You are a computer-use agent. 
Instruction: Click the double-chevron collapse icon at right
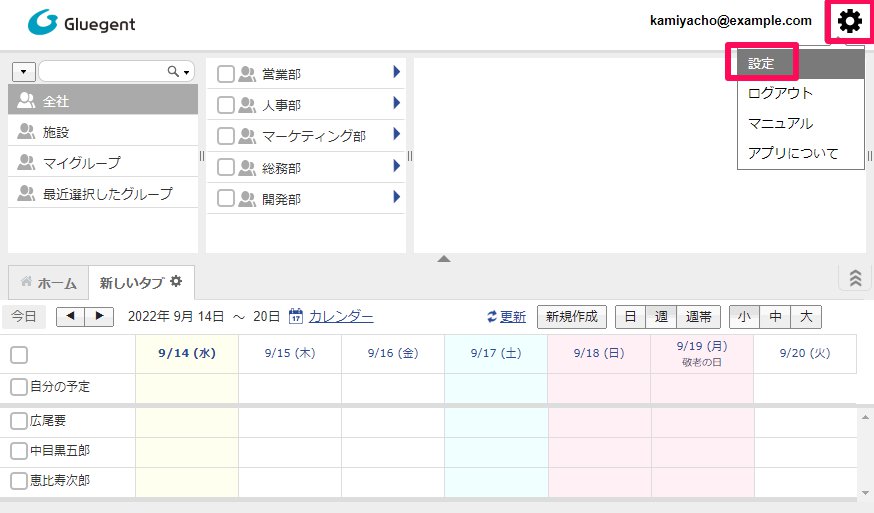click(x=855, y=277)
